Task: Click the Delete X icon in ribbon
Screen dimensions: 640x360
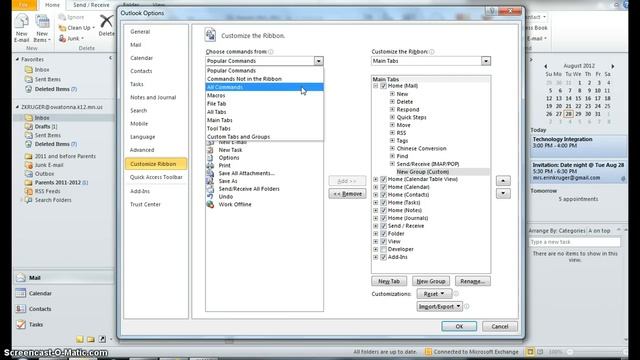Action: tap(107, 21)
